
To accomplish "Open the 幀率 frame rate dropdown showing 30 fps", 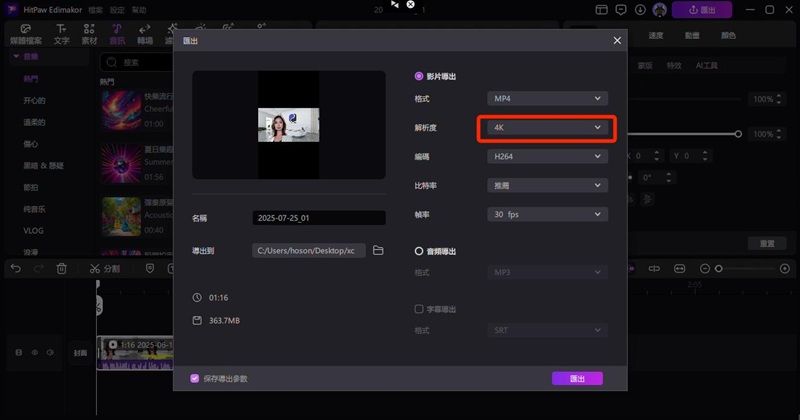I will [x=548, y=214].
